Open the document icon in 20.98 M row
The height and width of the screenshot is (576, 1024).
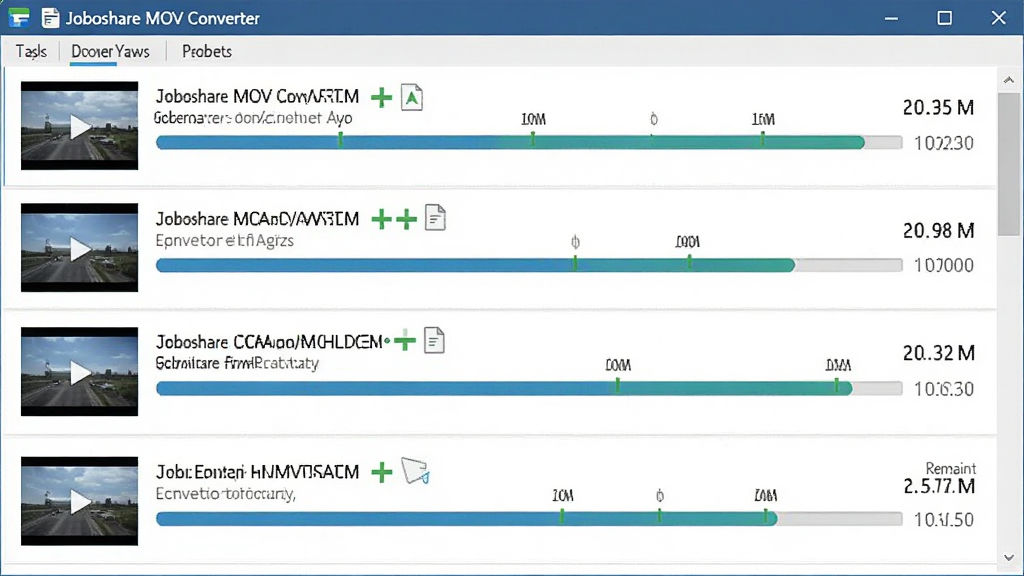(435, 217)
